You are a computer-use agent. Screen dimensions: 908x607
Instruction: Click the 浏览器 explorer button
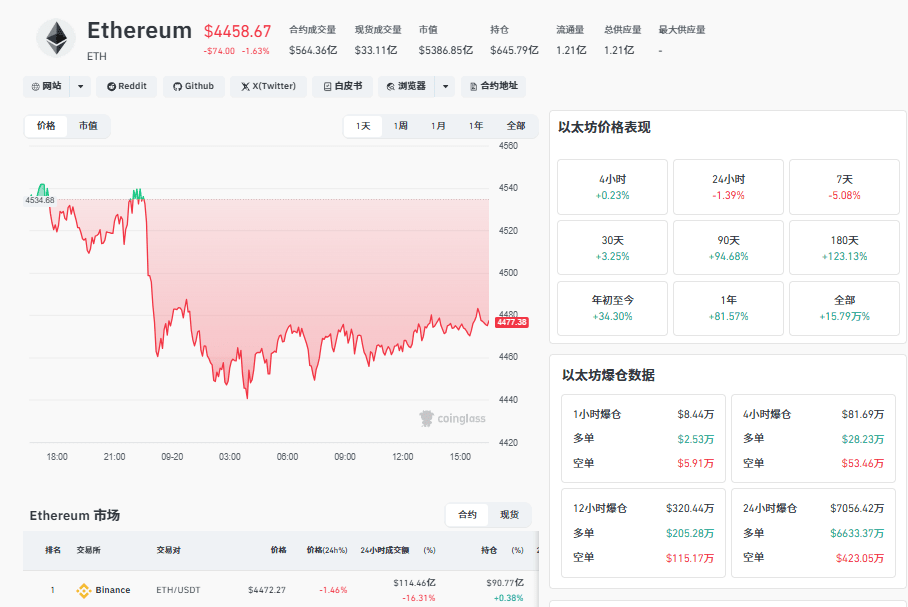[x=407, y=86]
